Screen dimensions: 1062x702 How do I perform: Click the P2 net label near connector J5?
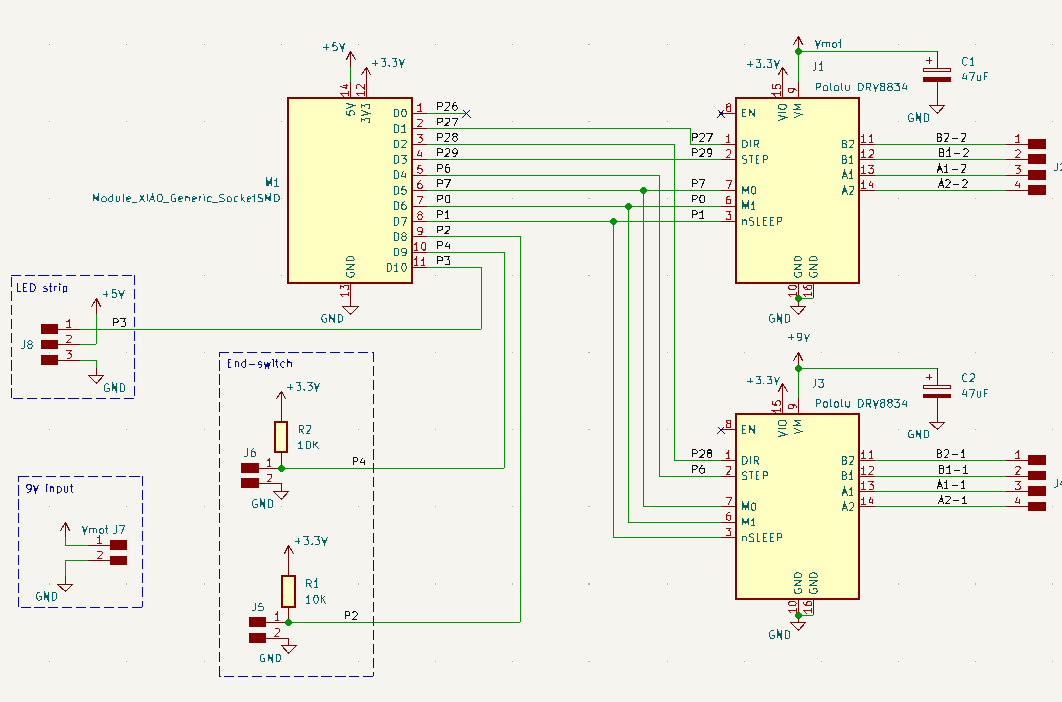pos(351,615)
